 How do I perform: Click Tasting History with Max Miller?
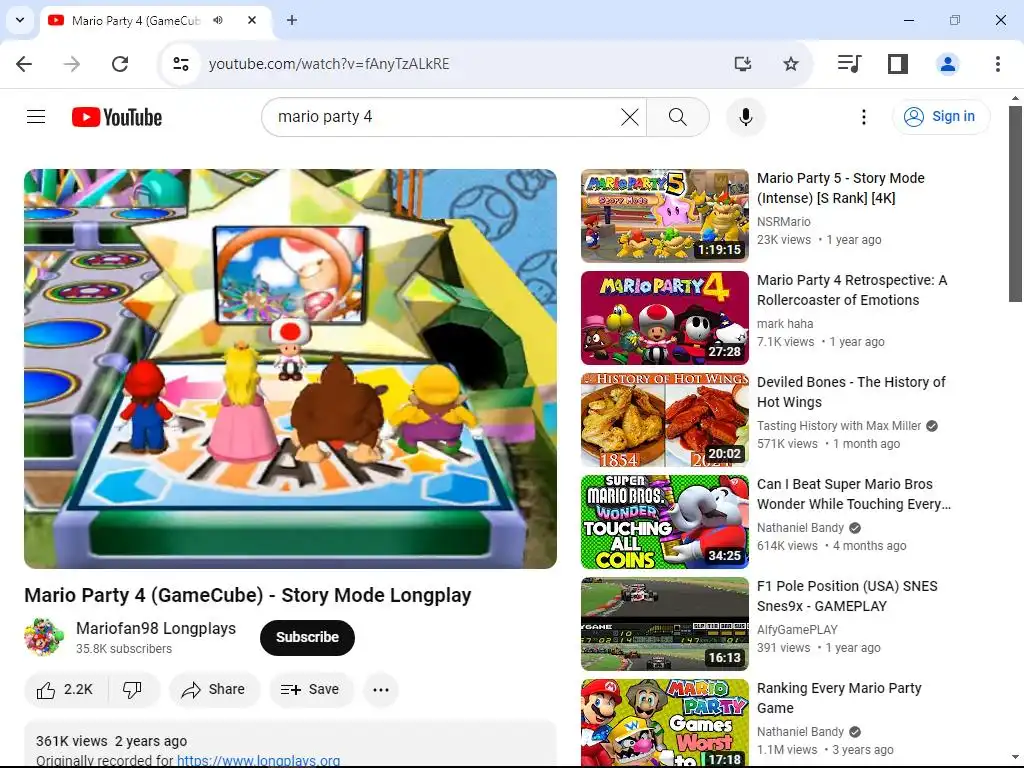pos(839,426)
